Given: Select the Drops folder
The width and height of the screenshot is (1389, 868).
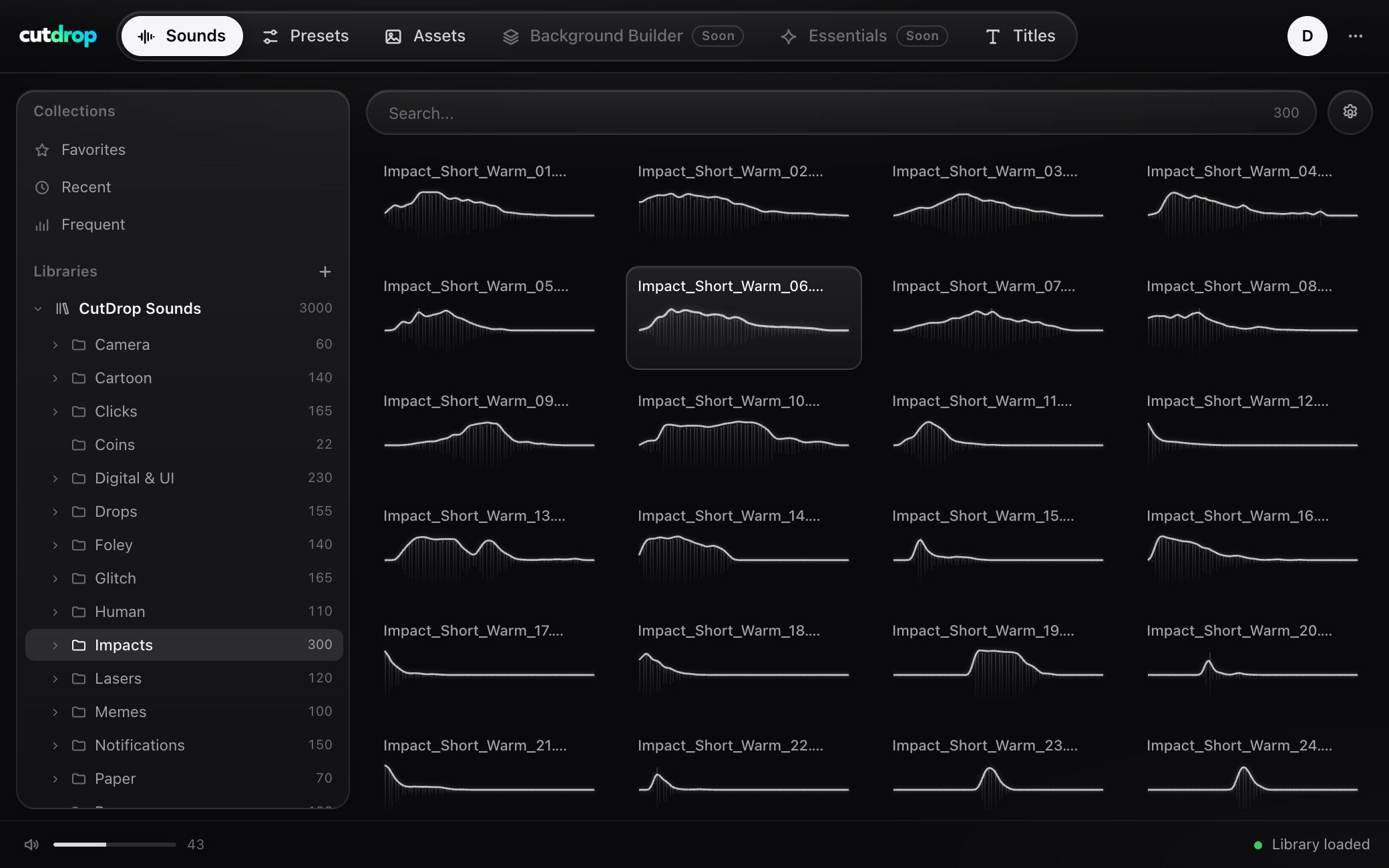Looking at the screenshot, I should 184,511.
